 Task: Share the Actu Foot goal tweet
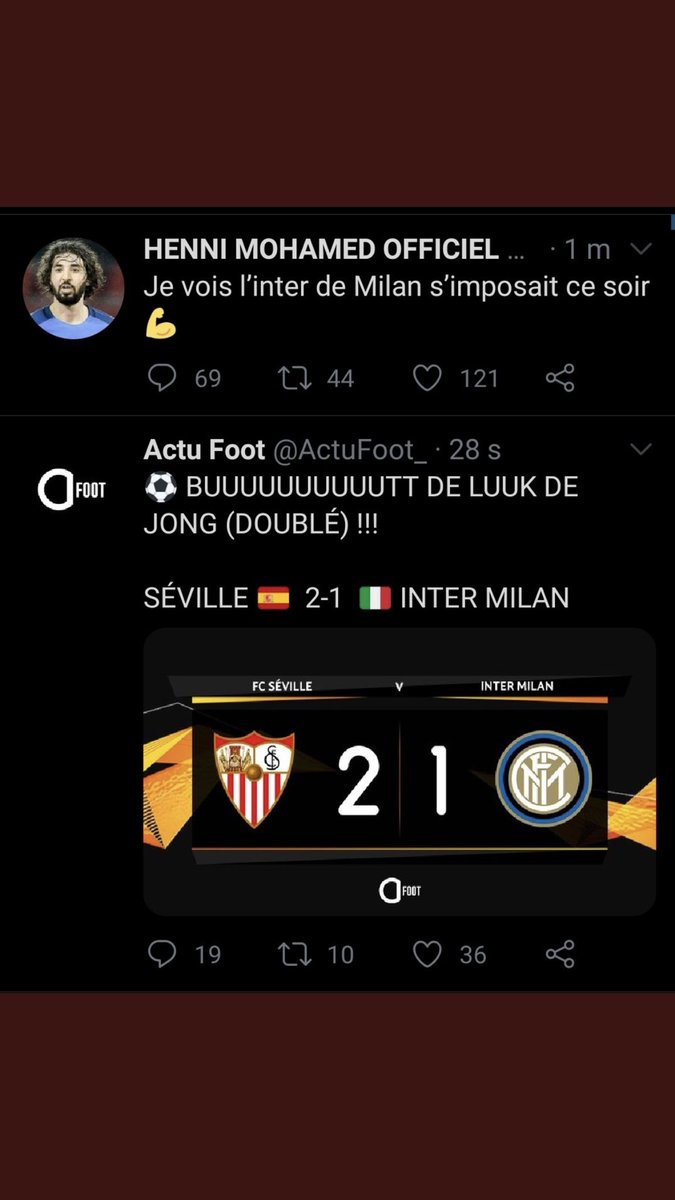[x=560, y=954]
